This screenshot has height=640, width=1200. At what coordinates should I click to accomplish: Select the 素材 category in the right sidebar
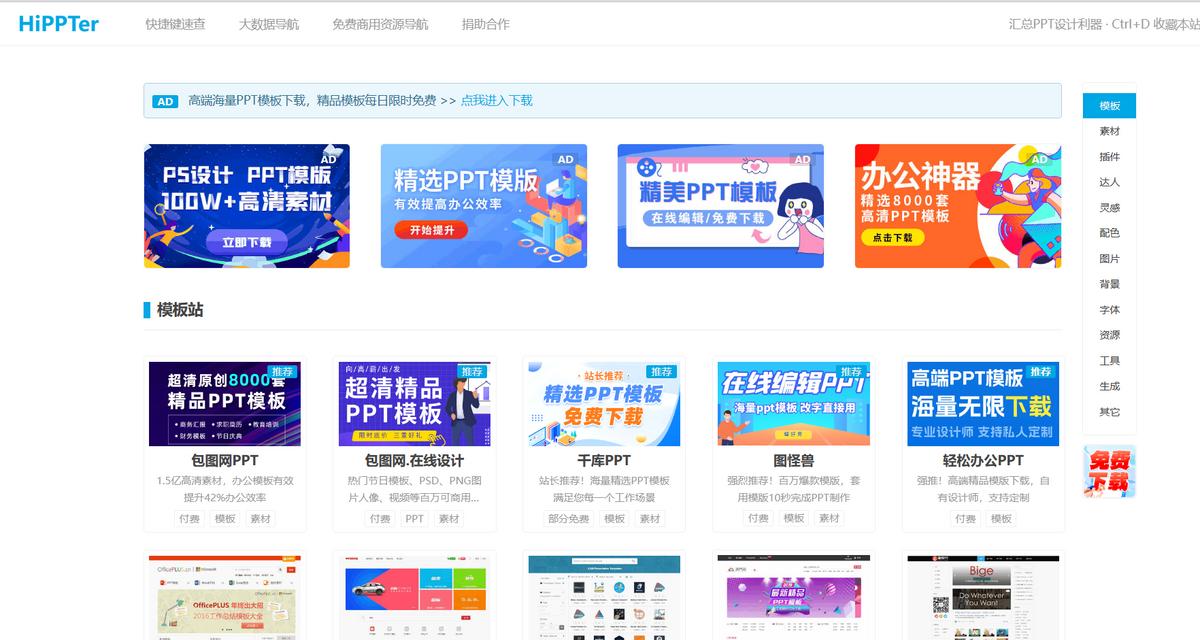coord(1108,132)
